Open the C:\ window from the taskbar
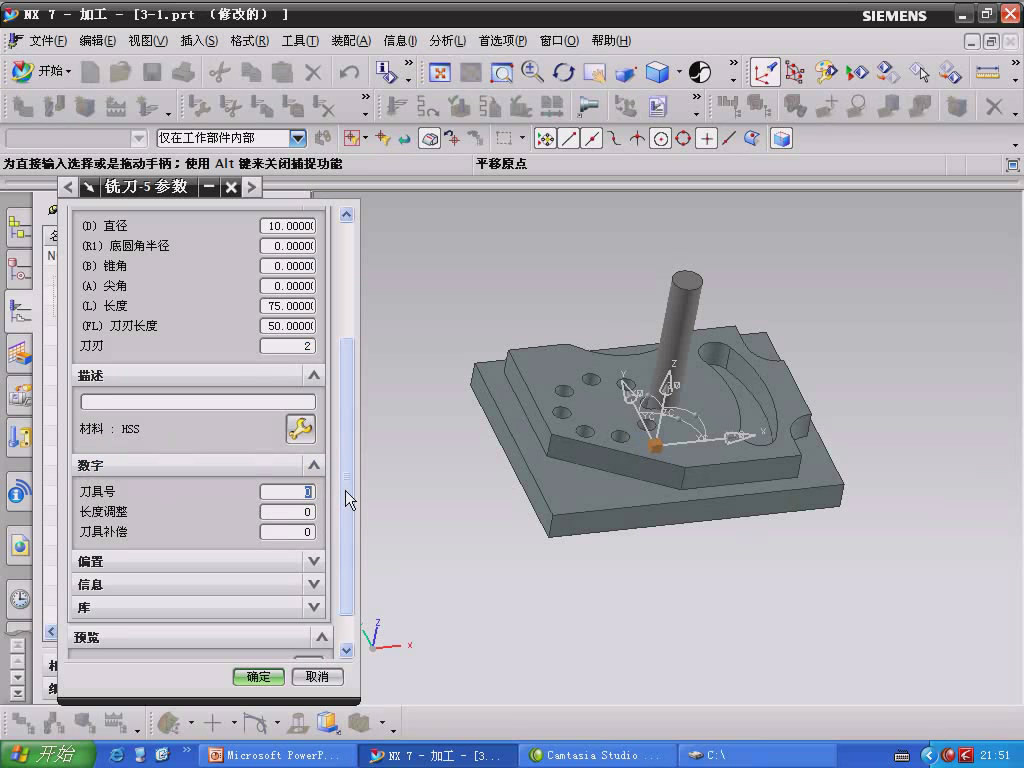 click(x=758, y=755)
